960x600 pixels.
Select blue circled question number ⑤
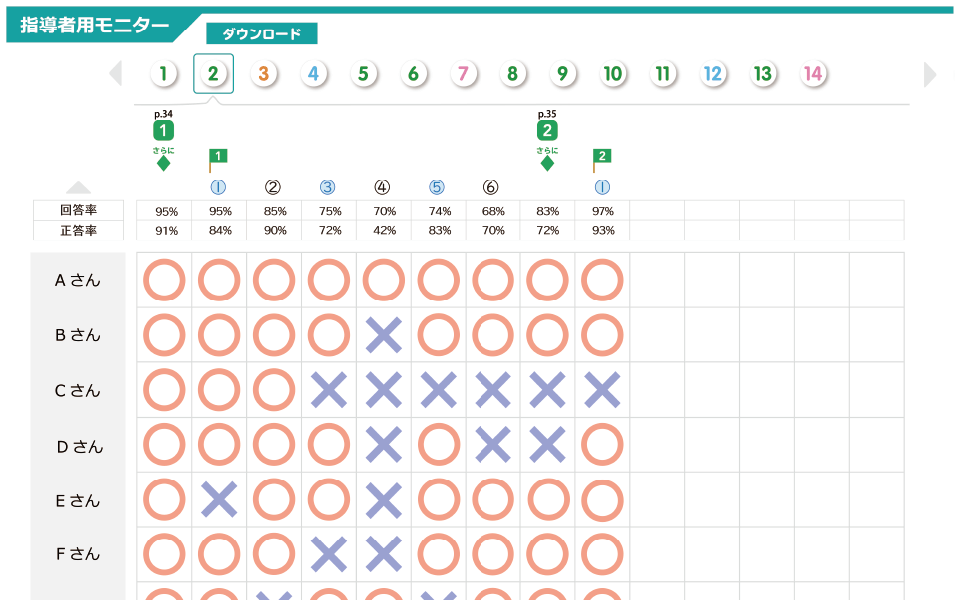click(x=437, y=187)
